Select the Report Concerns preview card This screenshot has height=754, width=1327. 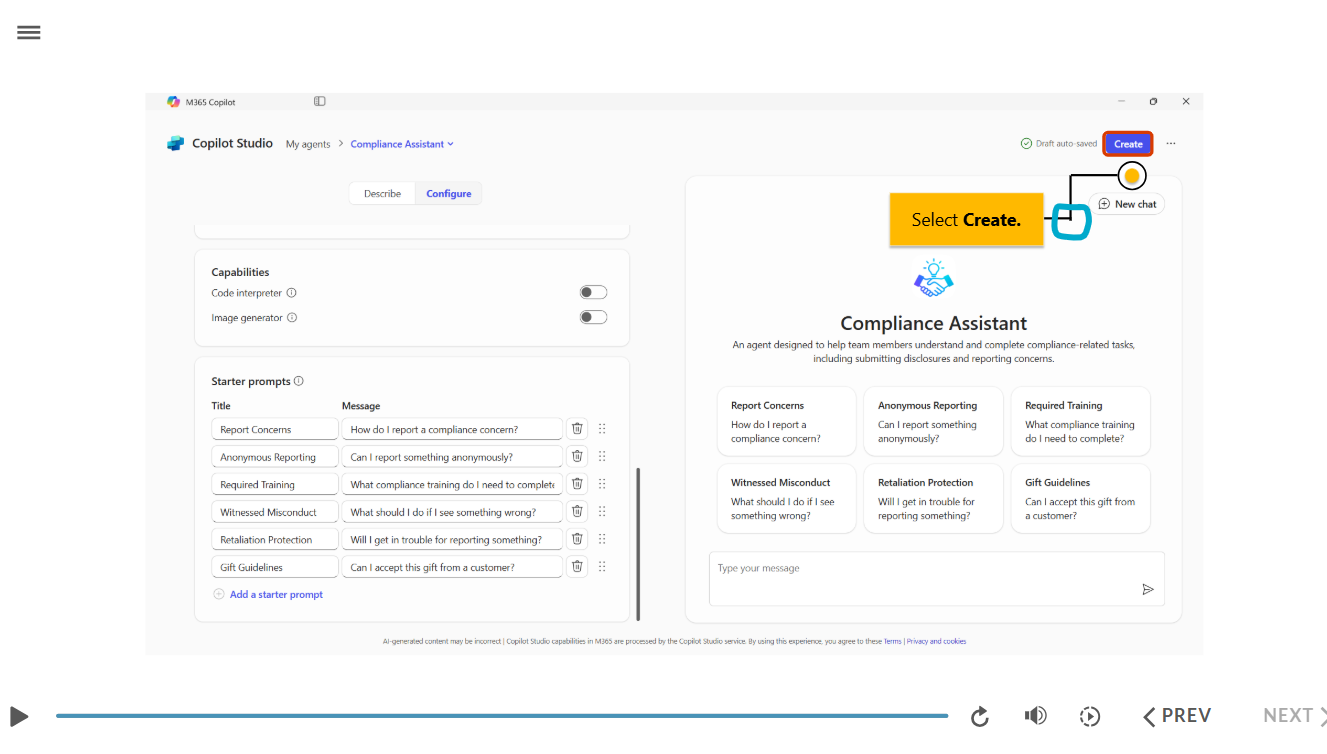786,421
